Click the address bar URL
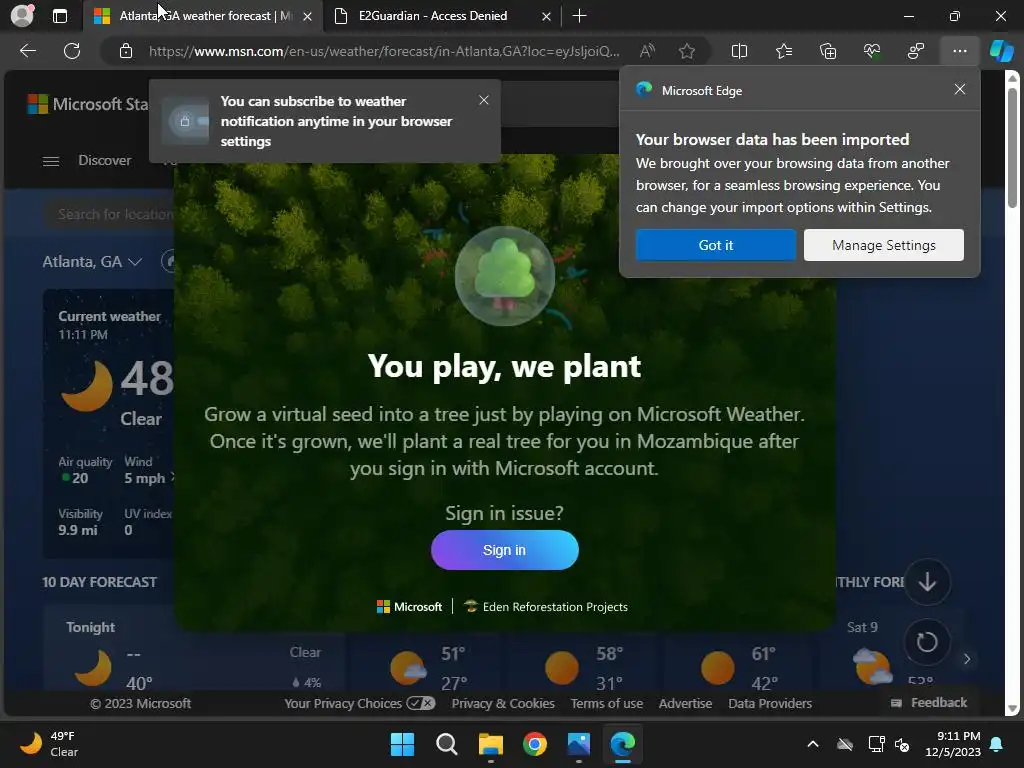 (384, 51)
